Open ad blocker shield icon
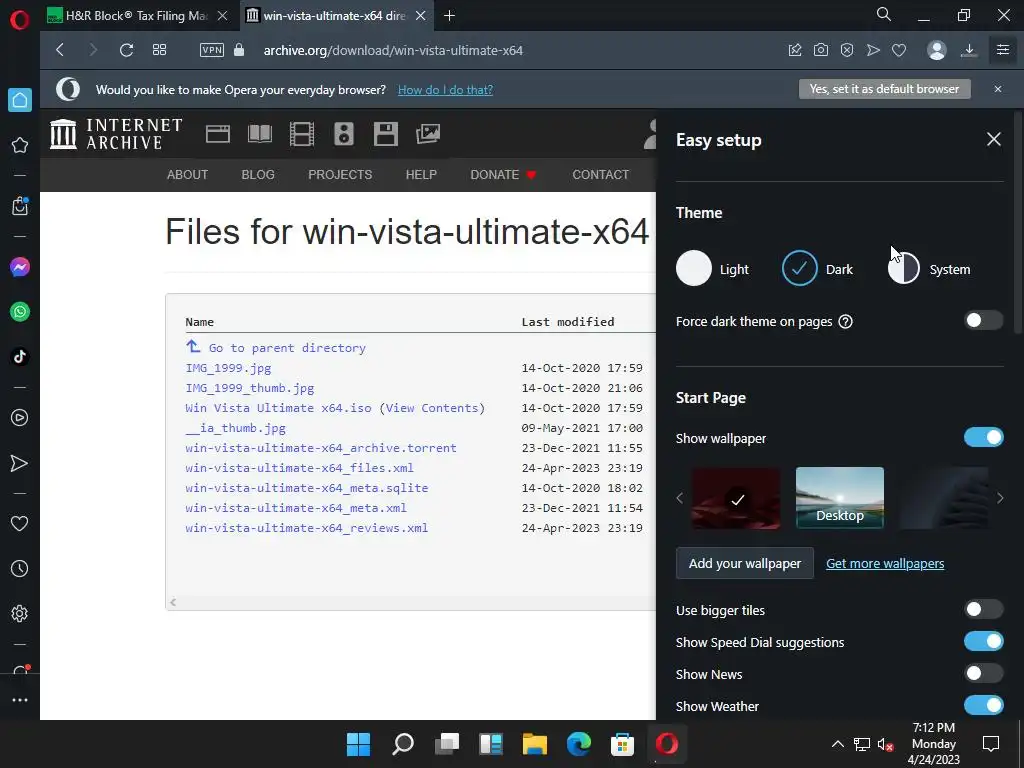Screen dimensions: 1024x768 pyautogui.click(x=847, y=50)
